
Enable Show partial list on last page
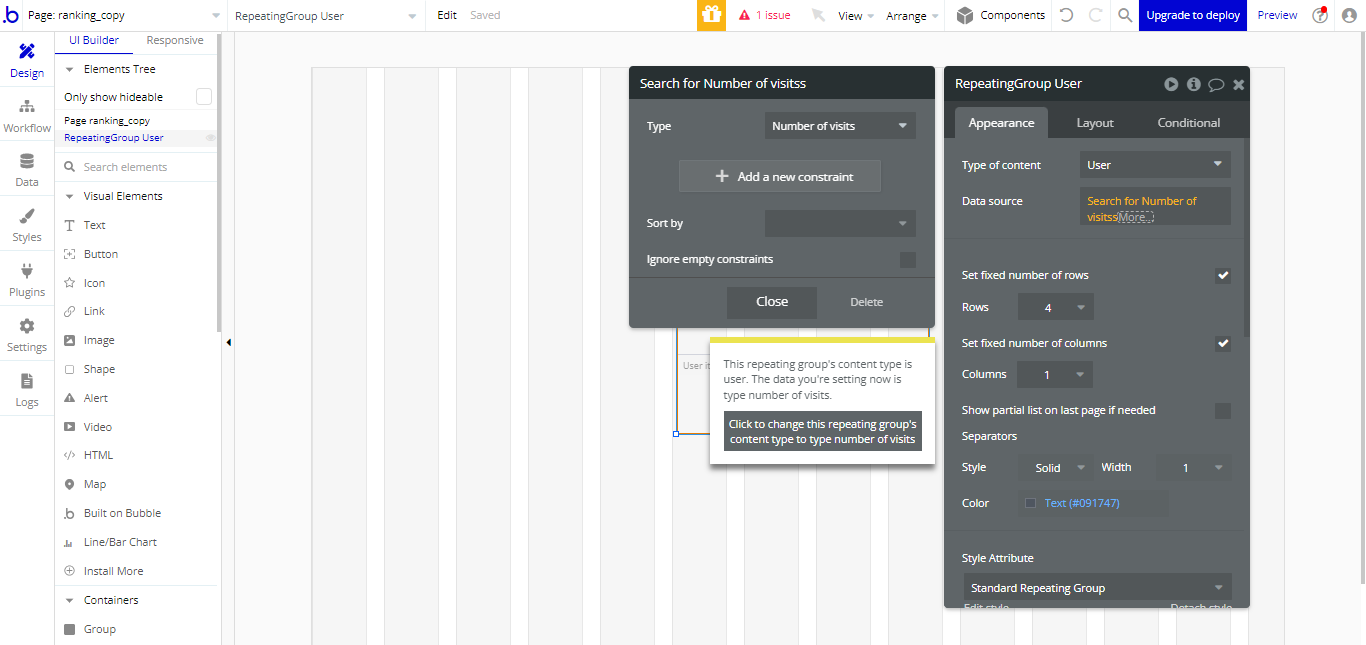point(1223,411)
